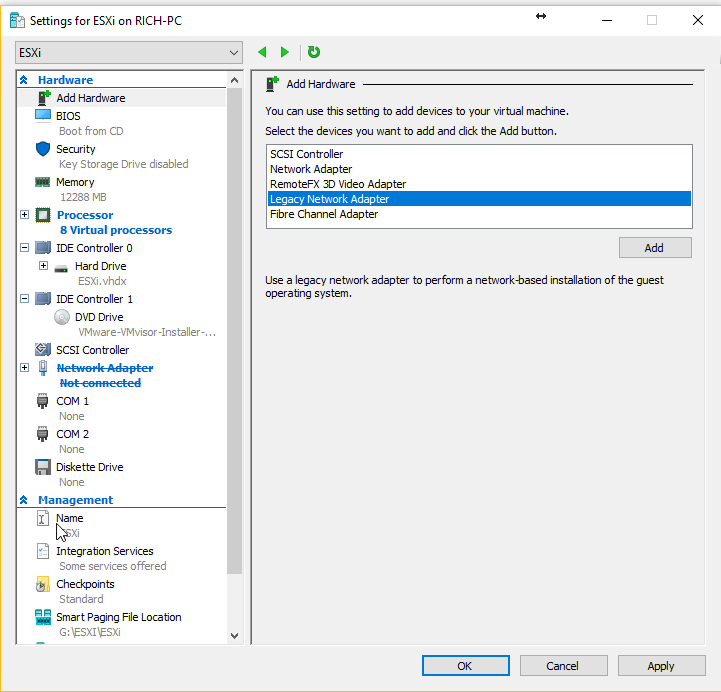Click the green refresh icon
The image size is (721, 692).
(314, 52)
